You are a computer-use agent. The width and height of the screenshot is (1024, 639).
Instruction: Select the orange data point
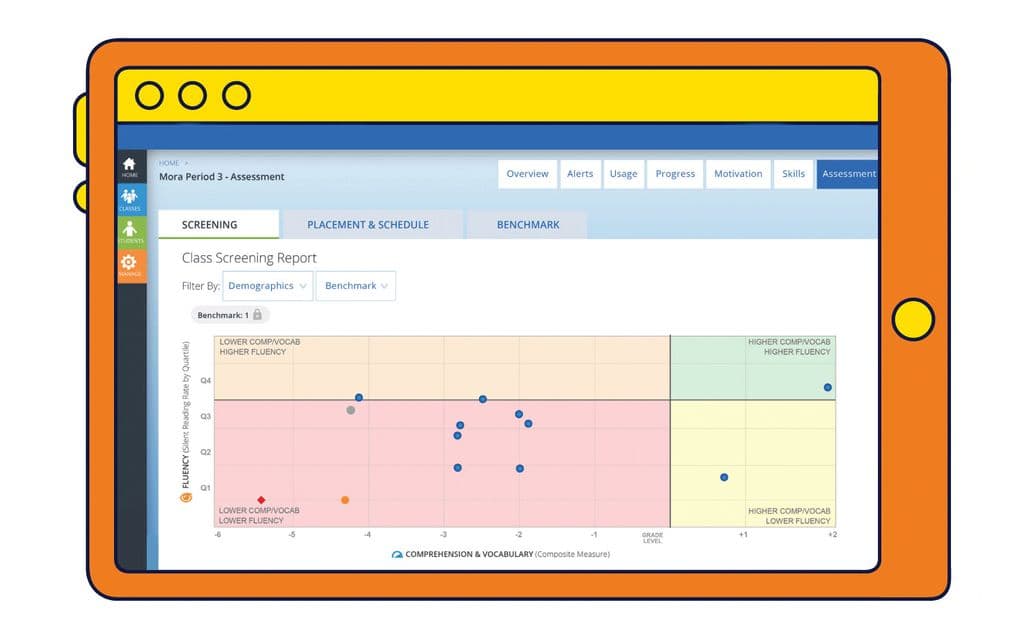[x=345, y=500]
